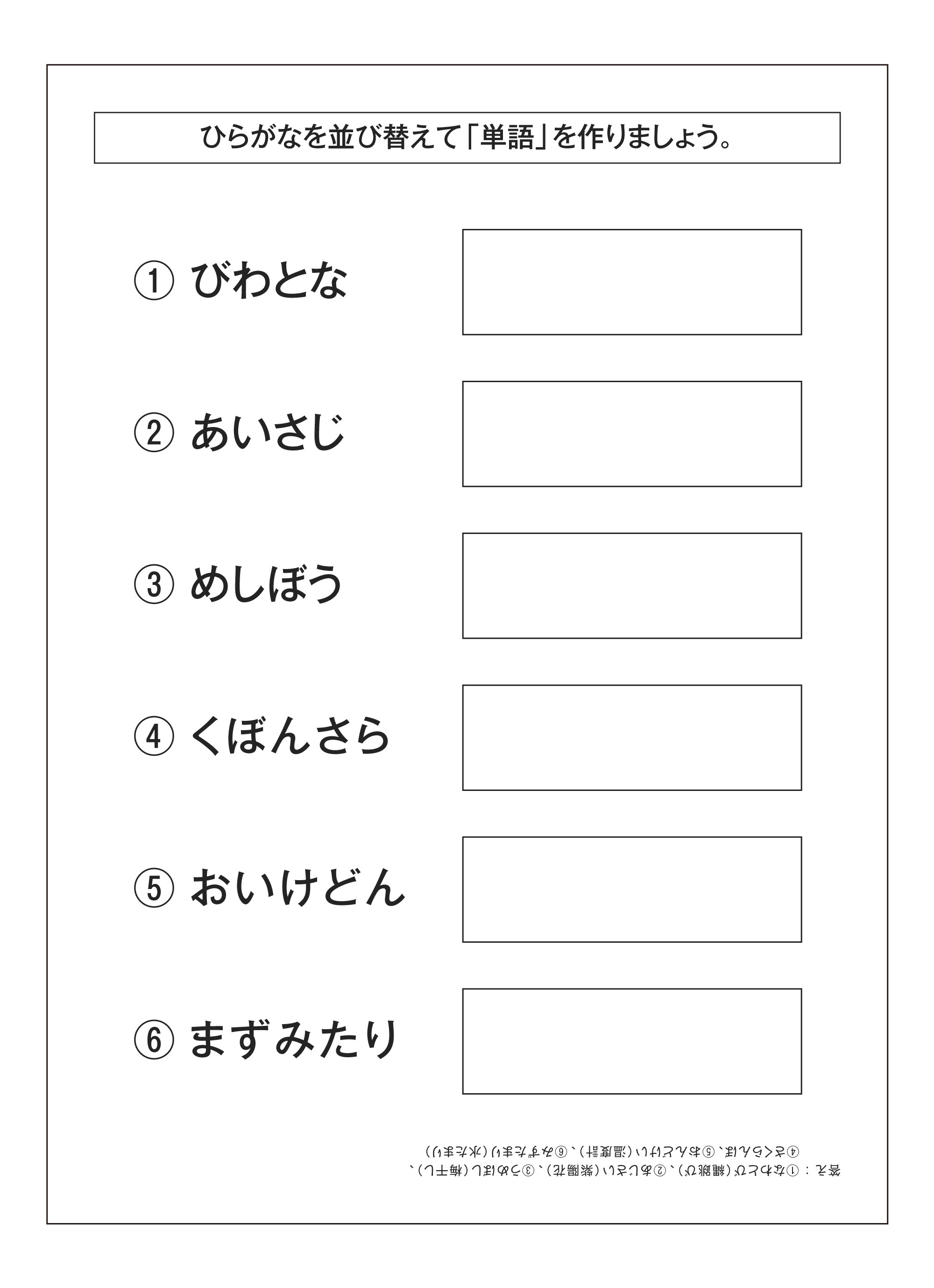
Task: Click the scrambled word びわとな
Action: 269,281
